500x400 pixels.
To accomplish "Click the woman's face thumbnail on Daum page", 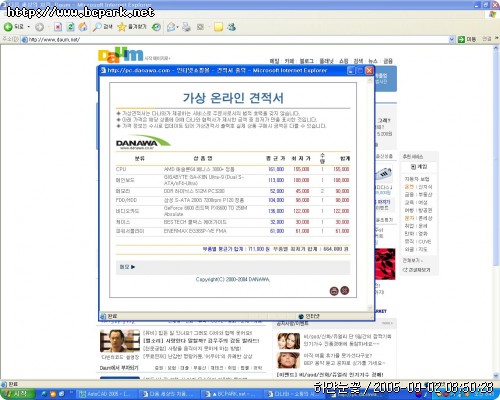I will click(x=289, y=360).
